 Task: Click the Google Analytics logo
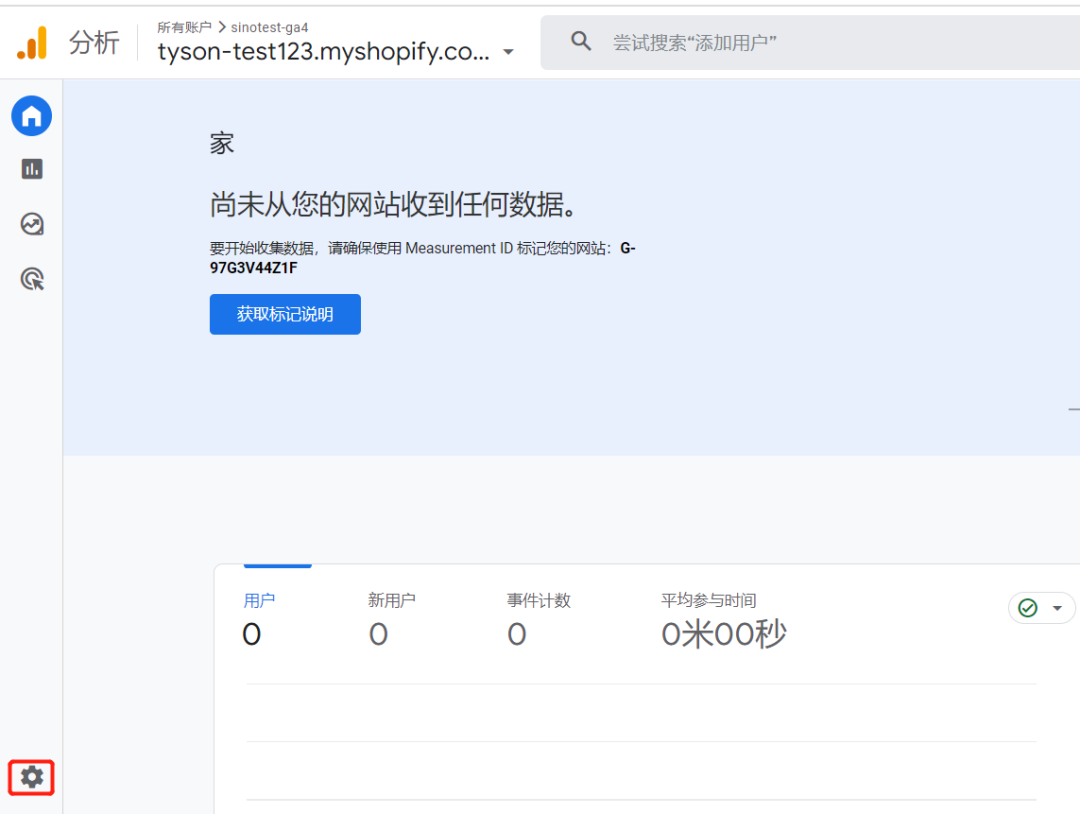[x=32, y=42]
